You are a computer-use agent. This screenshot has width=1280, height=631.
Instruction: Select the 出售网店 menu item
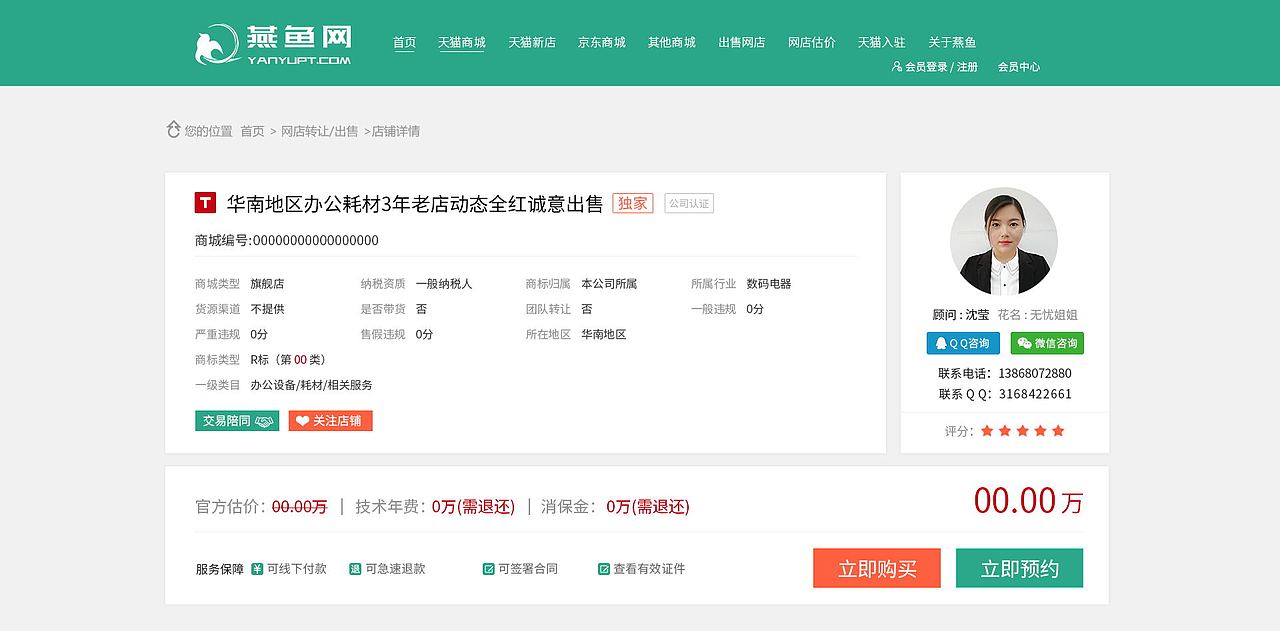pos(741,43)
